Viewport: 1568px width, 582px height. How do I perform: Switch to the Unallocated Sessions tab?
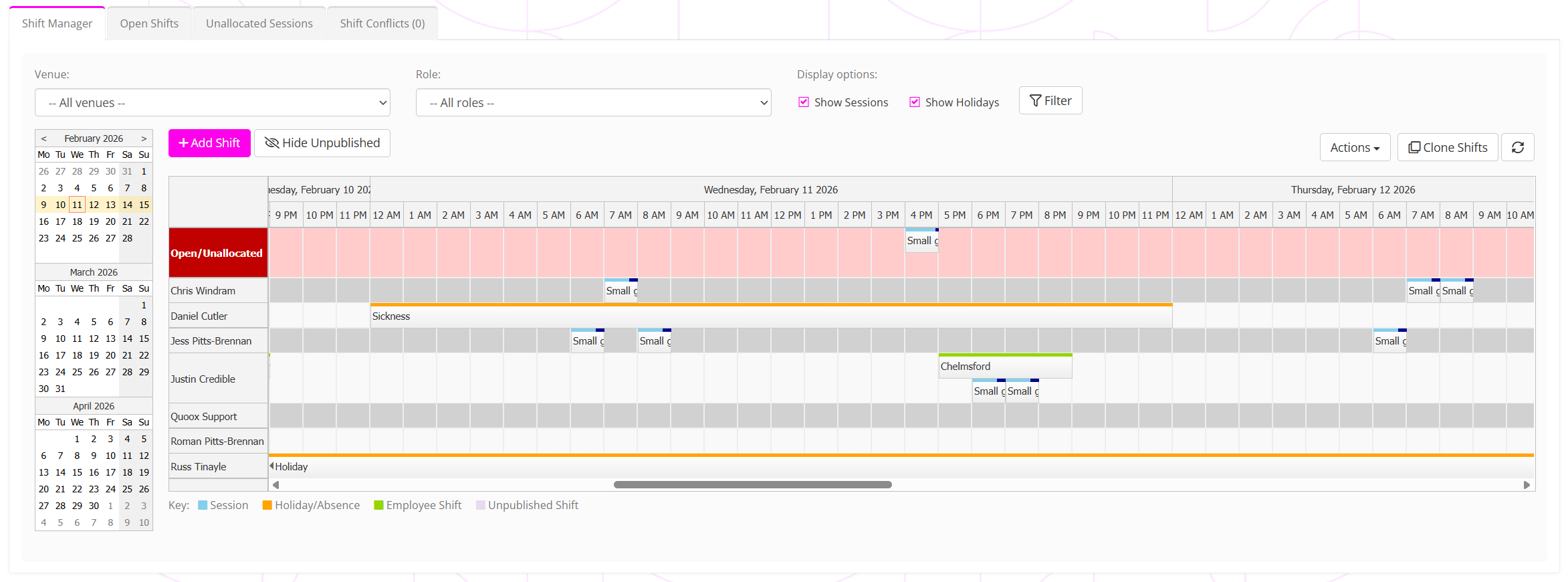click(259, 23)
